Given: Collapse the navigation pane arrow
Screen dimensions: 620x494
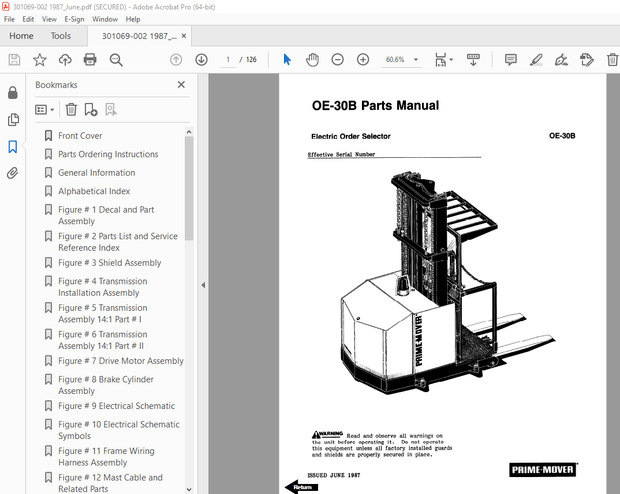Looking at the screenshot, I should [203, 285].
